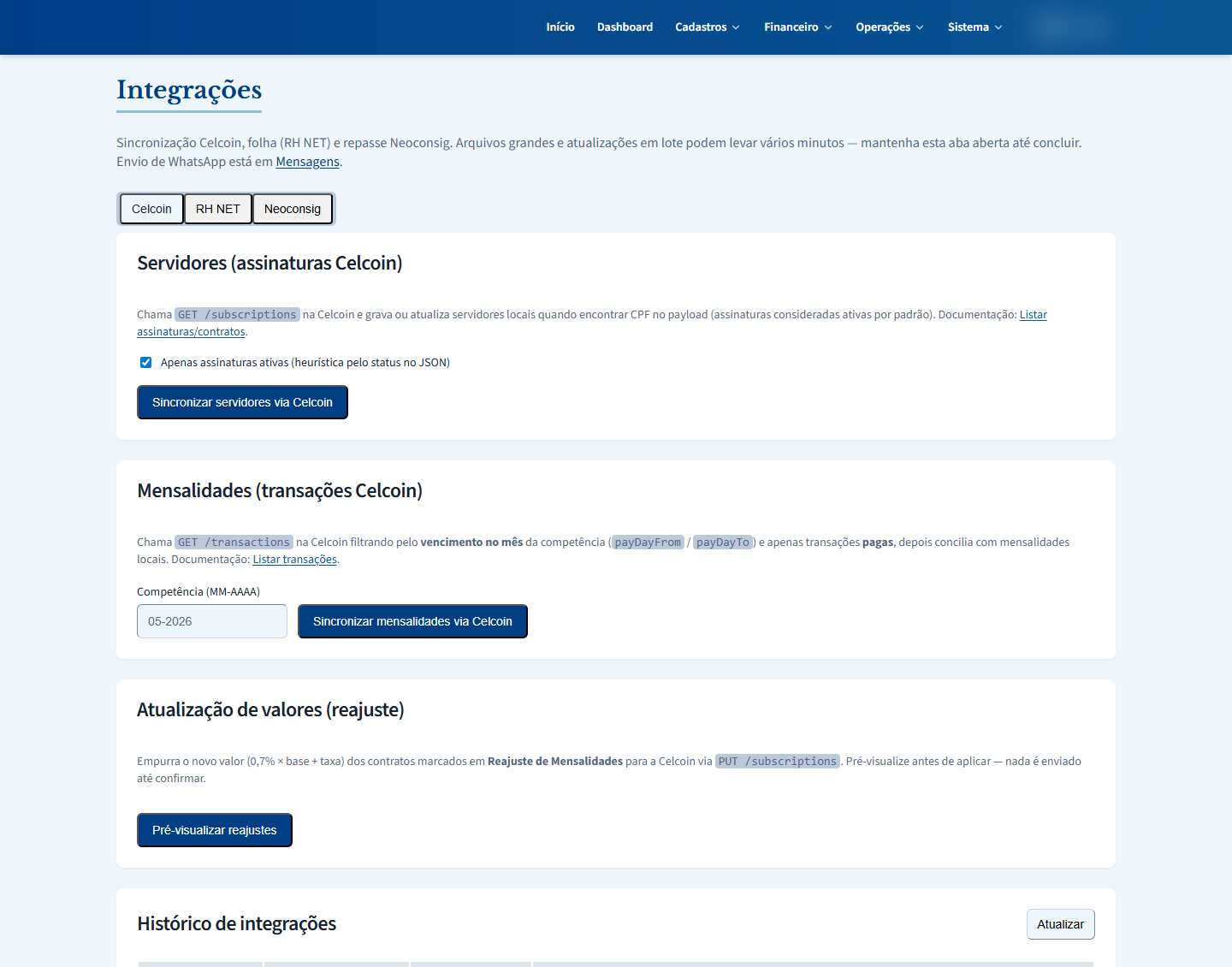Switch to the Neoconsig tab

(293, 209)
